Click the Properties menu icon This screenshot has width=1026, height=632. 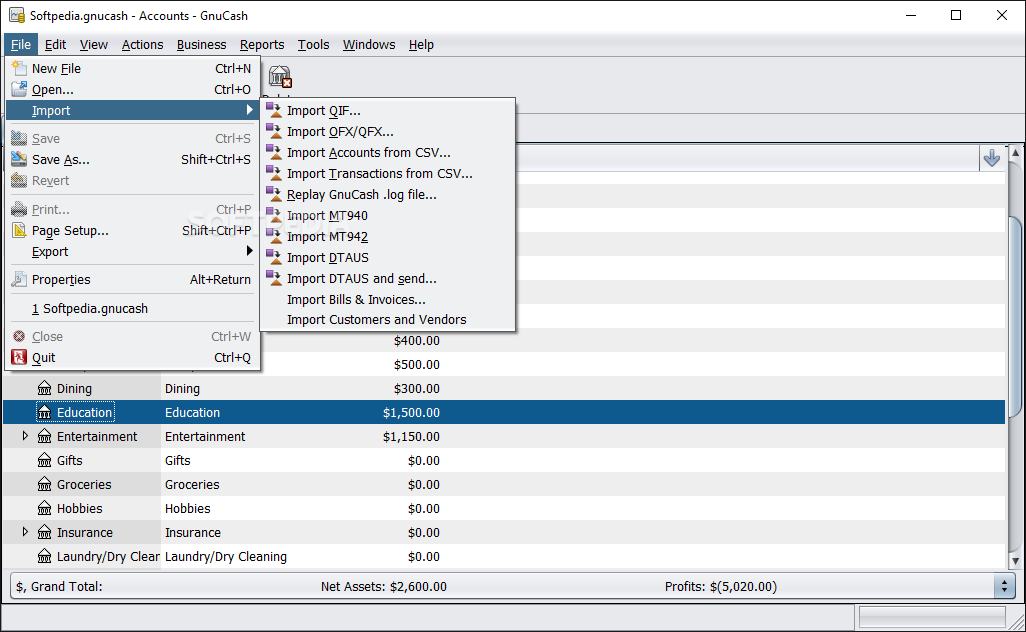point(19,279)
